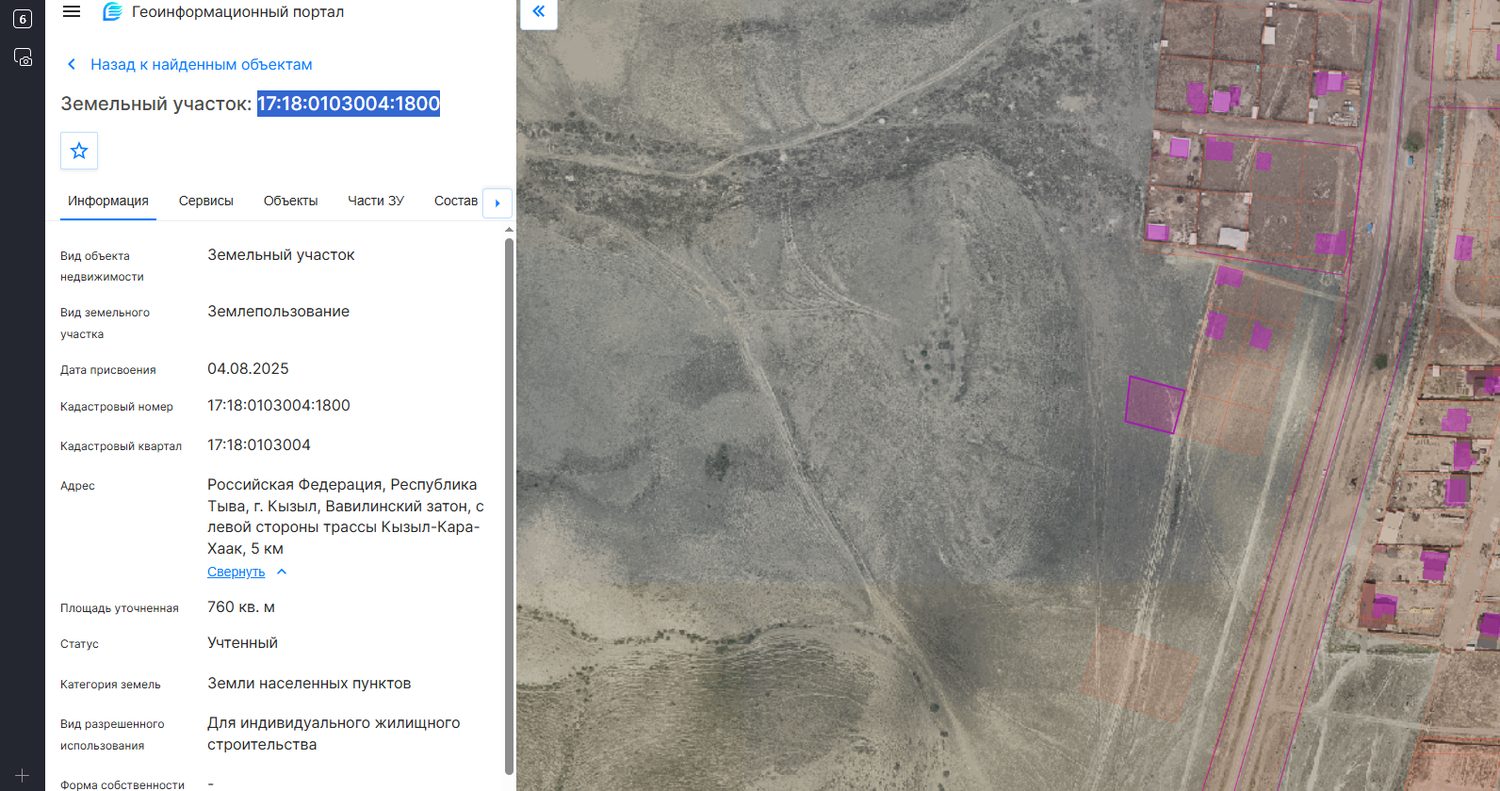Click the Назад к найденным объектам link
The image size is (1500, 791).
pyautogui.click(x=201, y=64)
